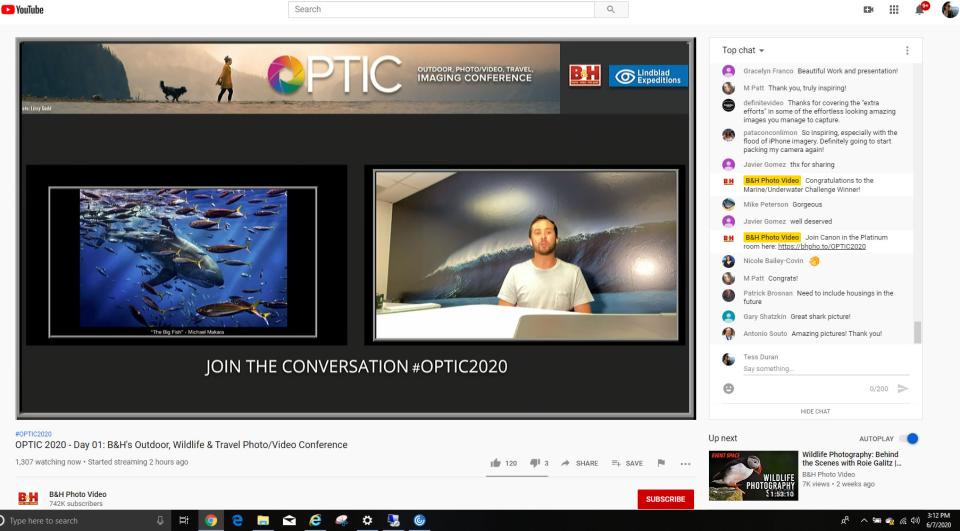The height and width of the screenshot is (531, 960).
Task: Click Mike Peterson's chat avatar
Action: coord(729,205)
